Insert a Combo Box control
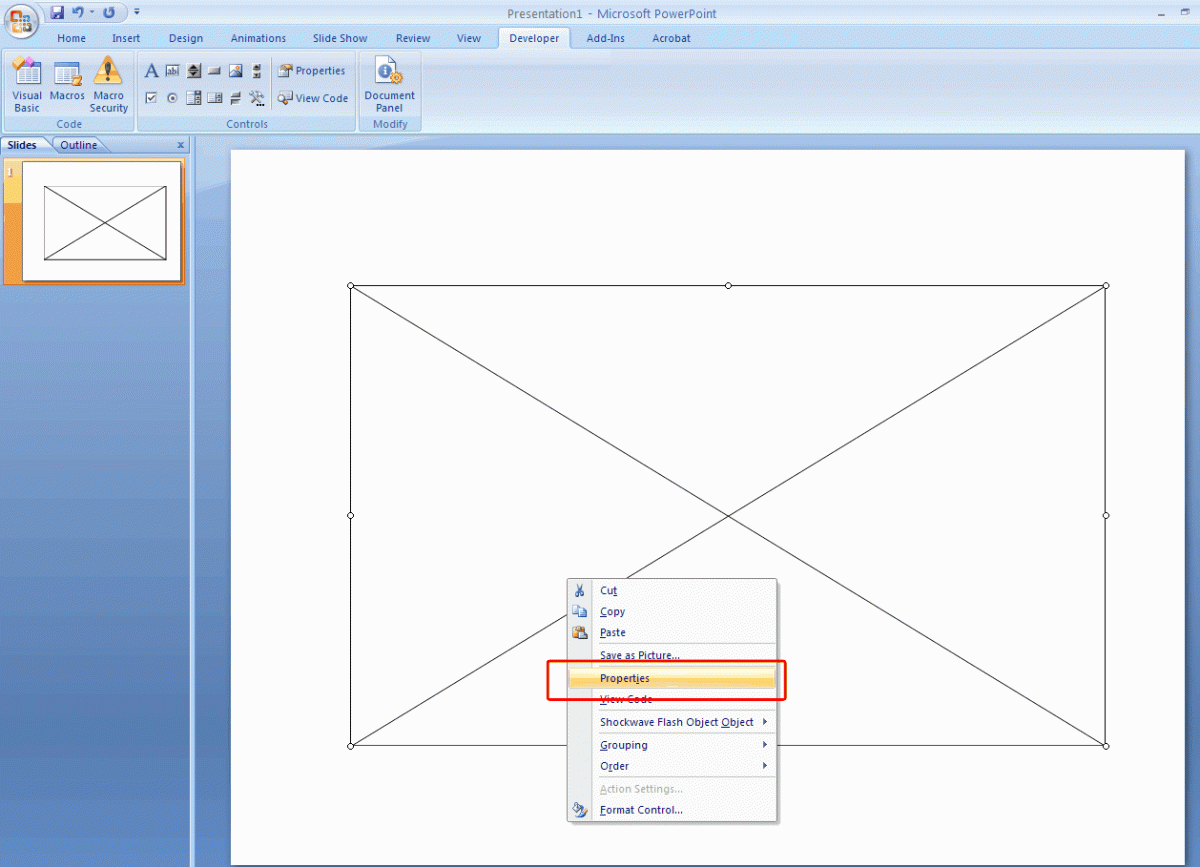Screen dimensions: 1200x867 [193, 97]
